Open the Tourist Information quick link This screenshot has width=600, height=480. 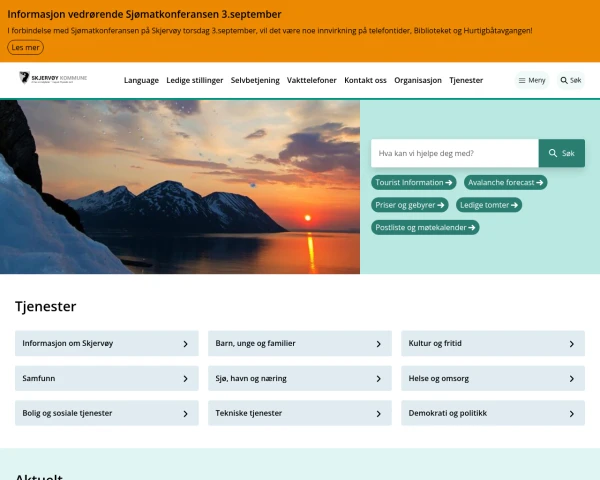(414, 183)
